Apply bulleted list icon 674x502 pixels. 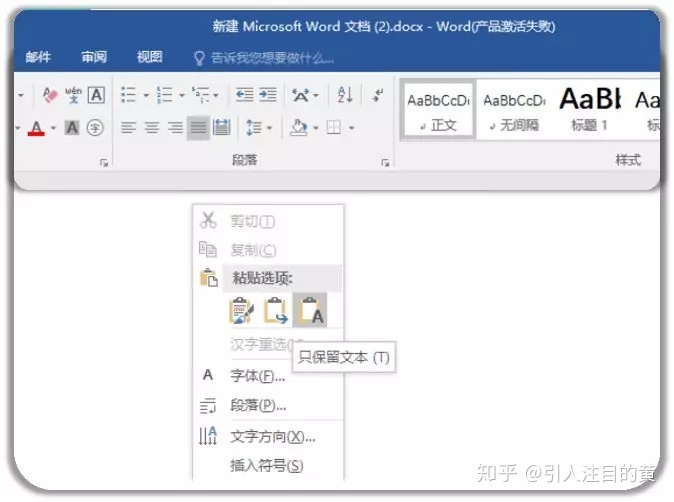[129, 95]
